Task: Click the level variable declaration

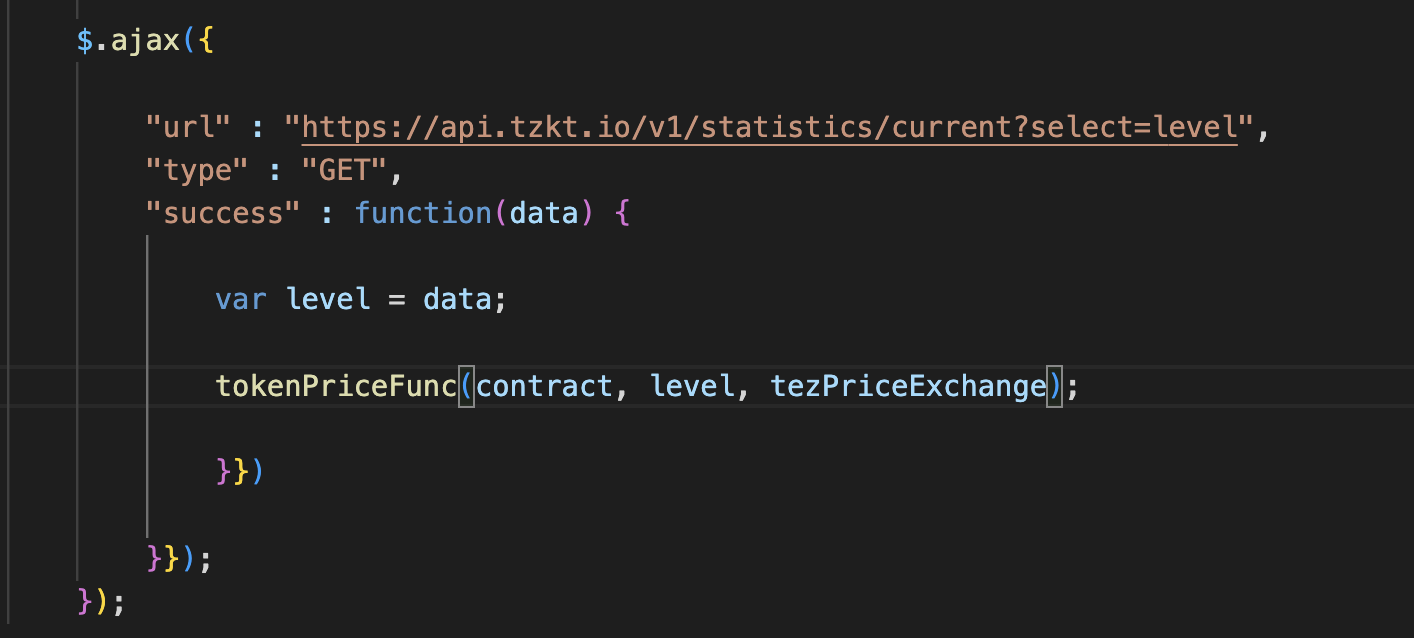Action: click(328, 299)
